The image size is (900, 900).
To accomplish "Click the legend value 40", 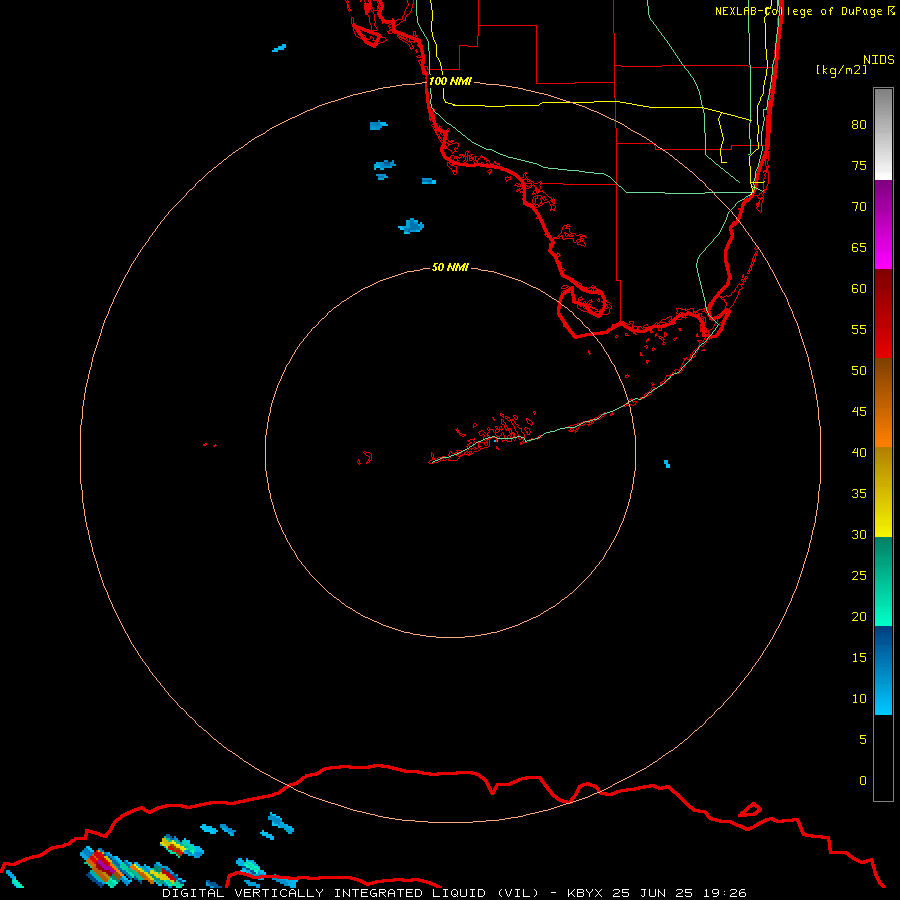I will pyautogui.click(x=859, y=453).
